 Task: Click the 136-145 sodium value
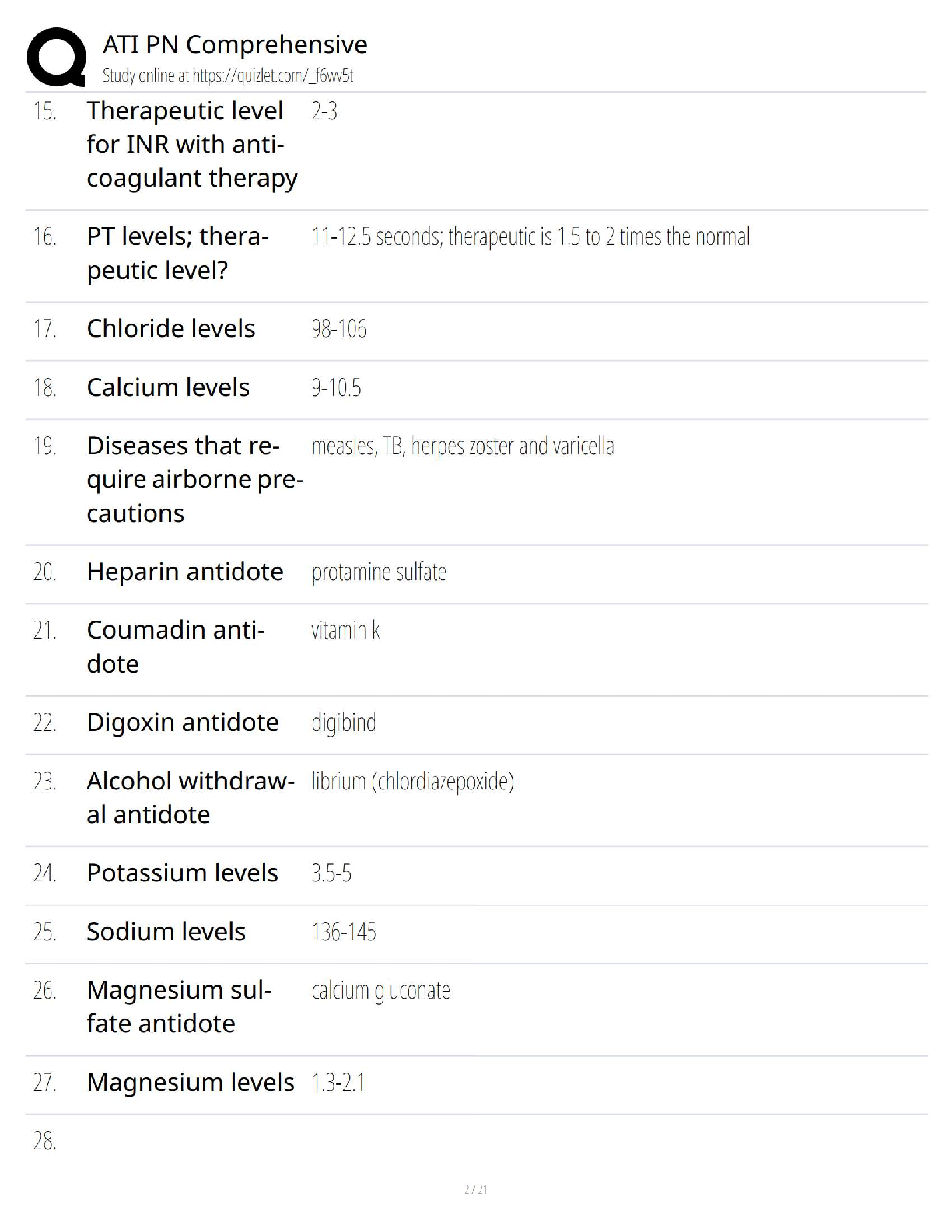[343, 932]
